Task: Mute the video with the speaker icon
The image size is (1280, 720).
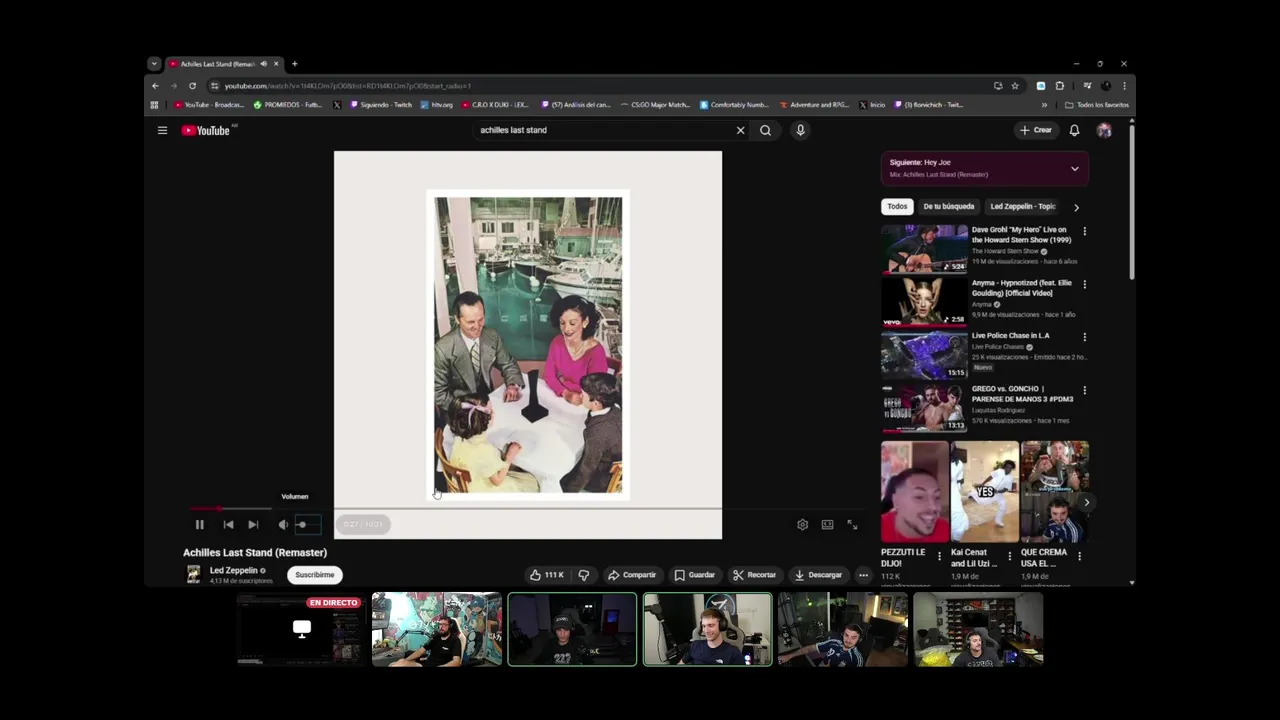Action: pyautogui.click(x=283, y=524)
